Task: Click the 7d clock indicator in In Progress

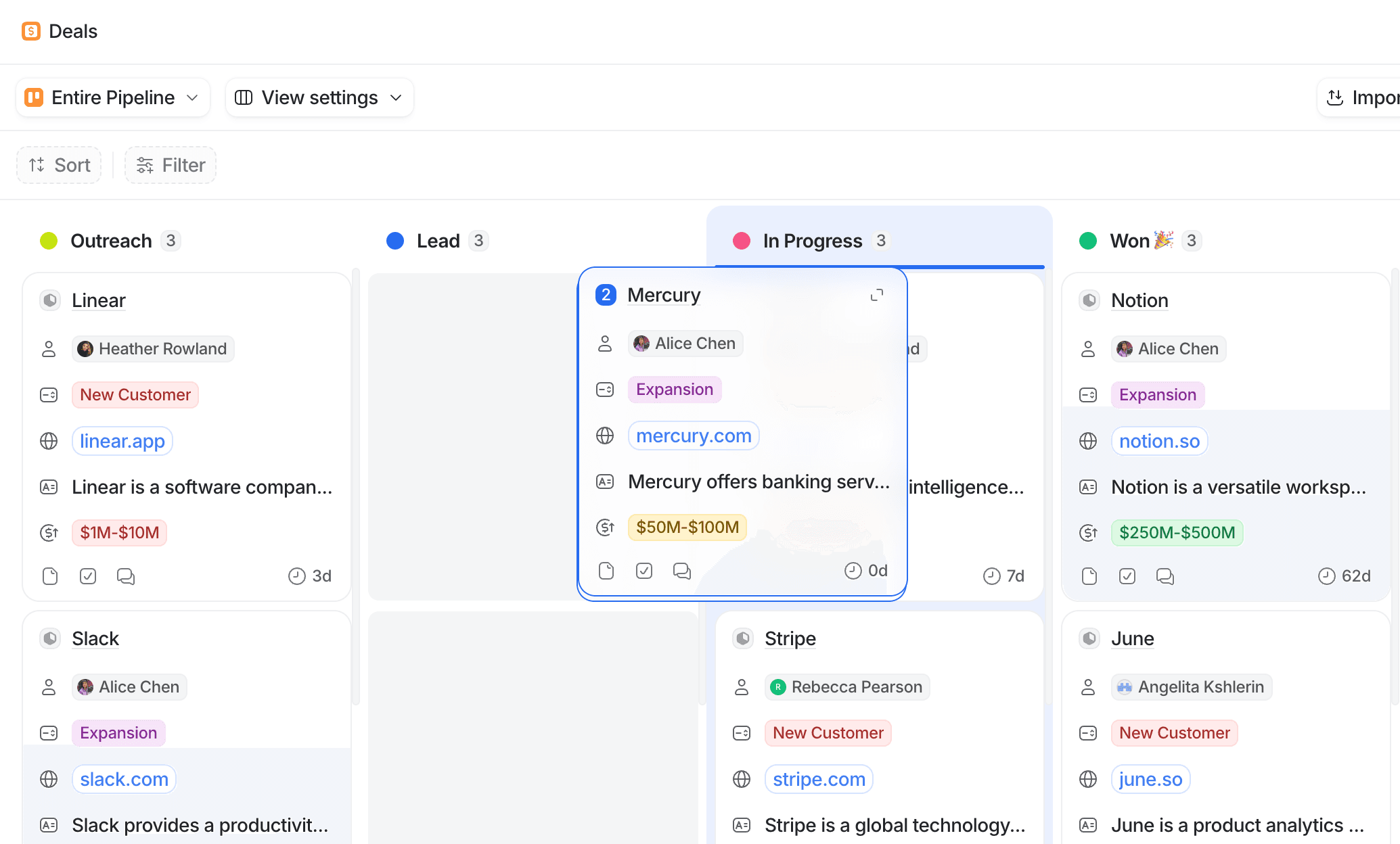Action: click(x=1004, y=576)
